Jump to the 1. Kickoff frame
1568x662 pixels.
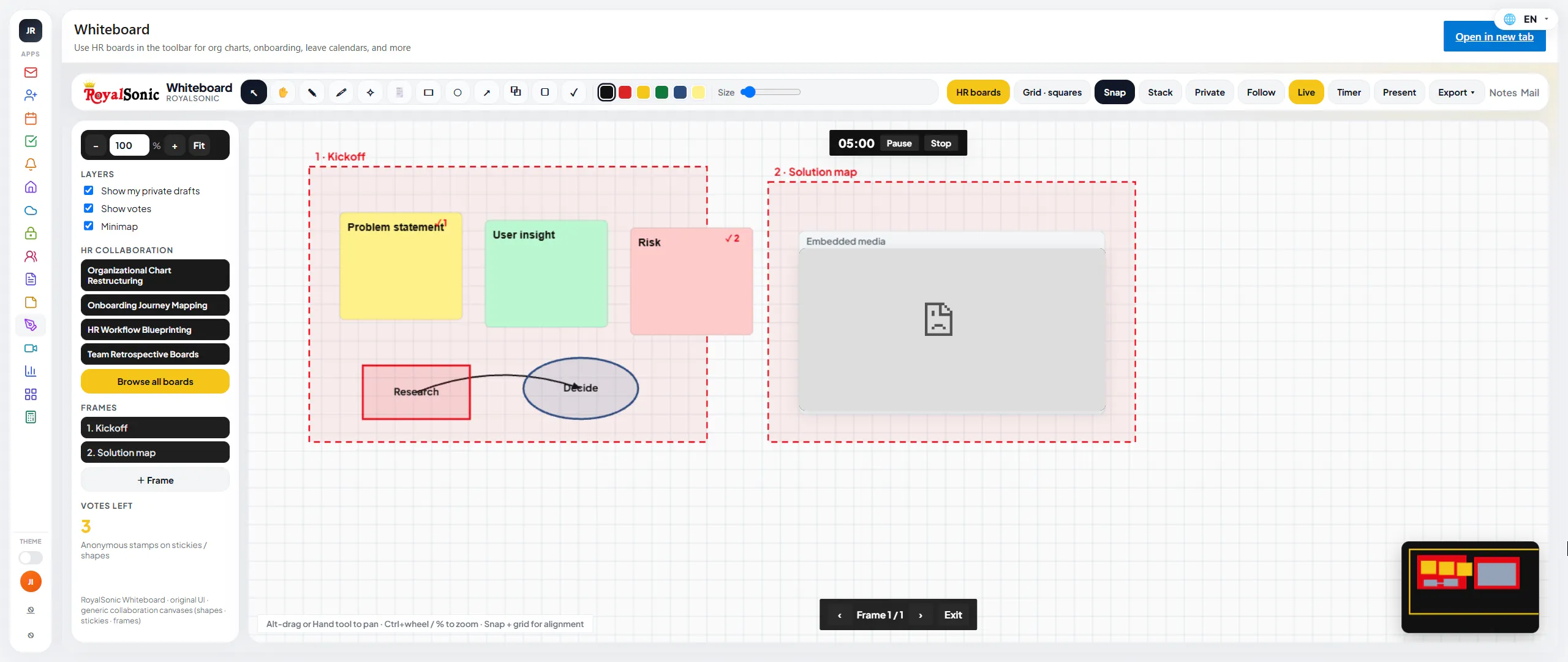[155, 428]
